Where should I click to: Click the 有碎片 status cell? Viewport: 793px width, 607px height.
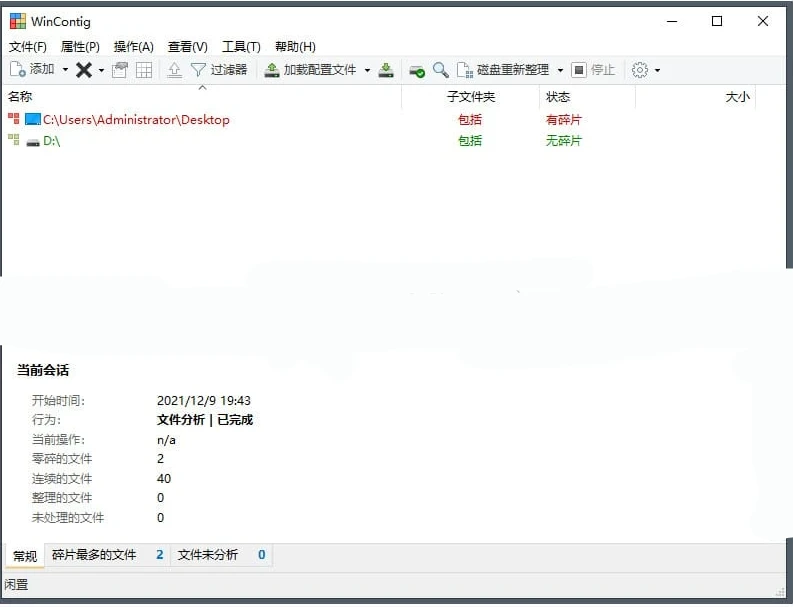pyautogui.click(x=563, y=120)
